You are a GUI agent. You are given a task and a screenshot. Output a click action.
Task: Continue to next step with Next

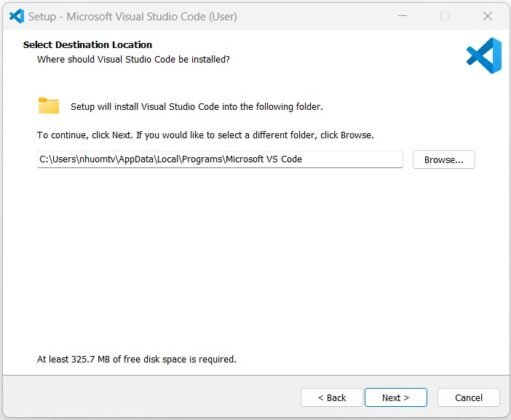coord(396,398)
